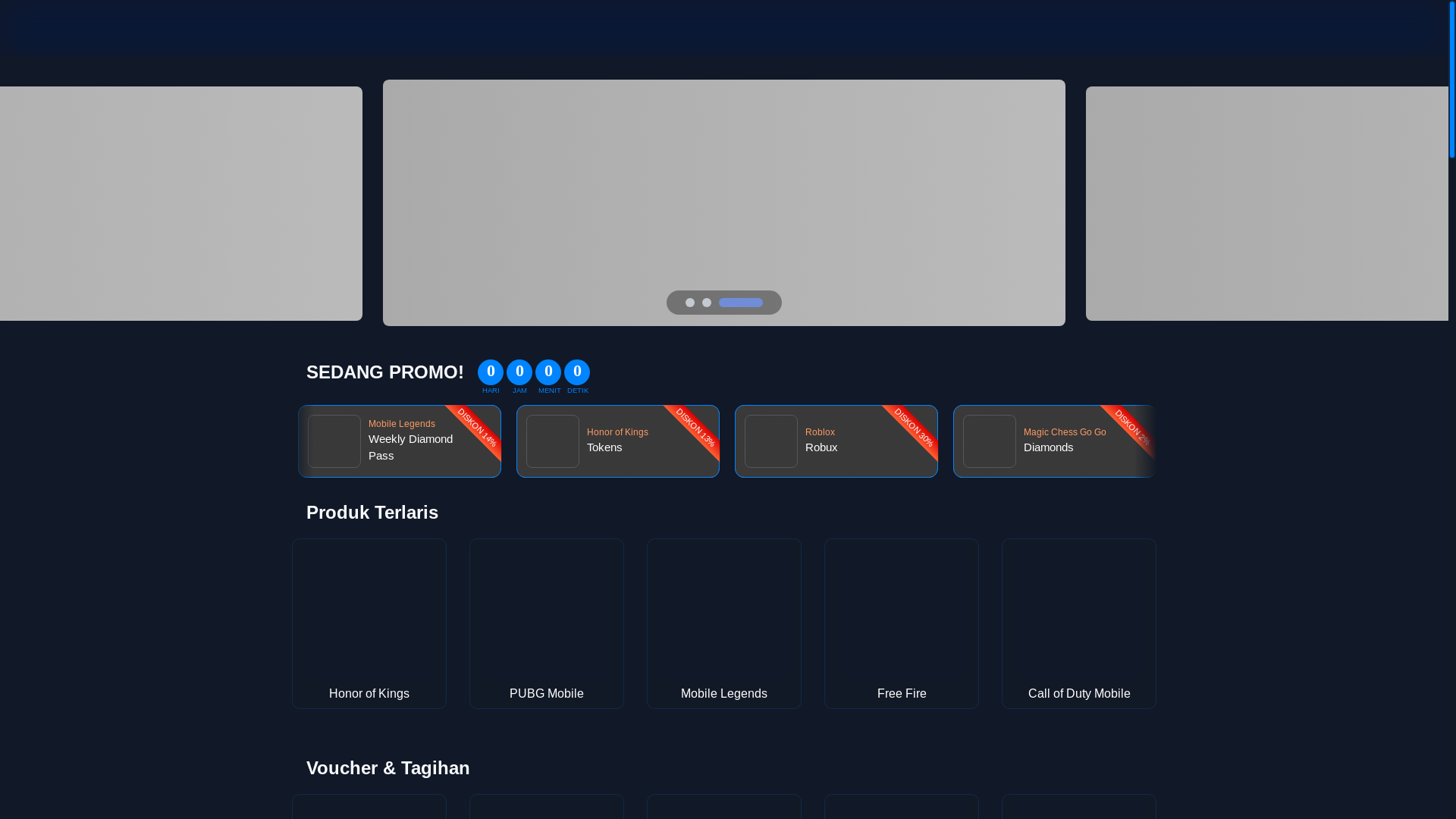Open the center carousel banner

point(723,202)
